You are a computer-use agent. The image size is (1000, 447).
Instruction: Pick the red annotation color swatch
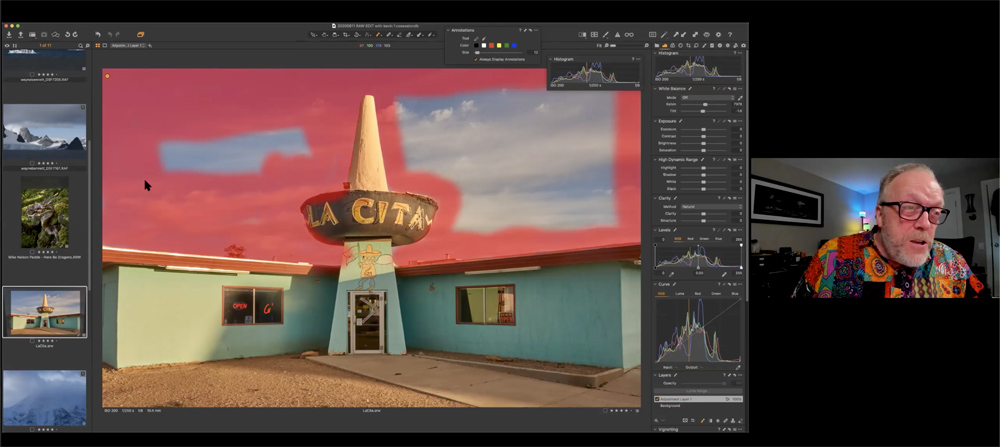tap(490, 45)
